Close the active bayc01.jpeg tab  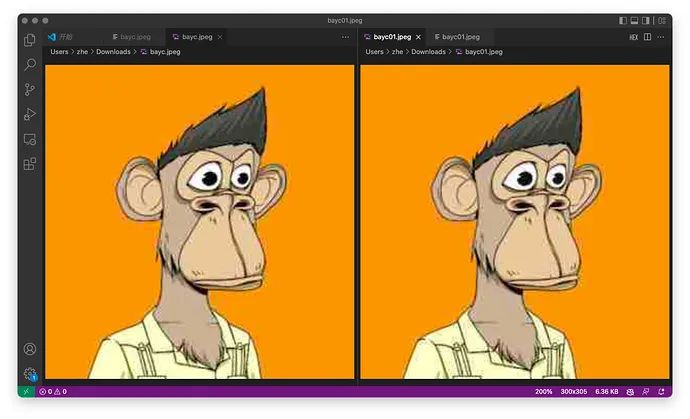pyautogui.click(x=418, y=37)
